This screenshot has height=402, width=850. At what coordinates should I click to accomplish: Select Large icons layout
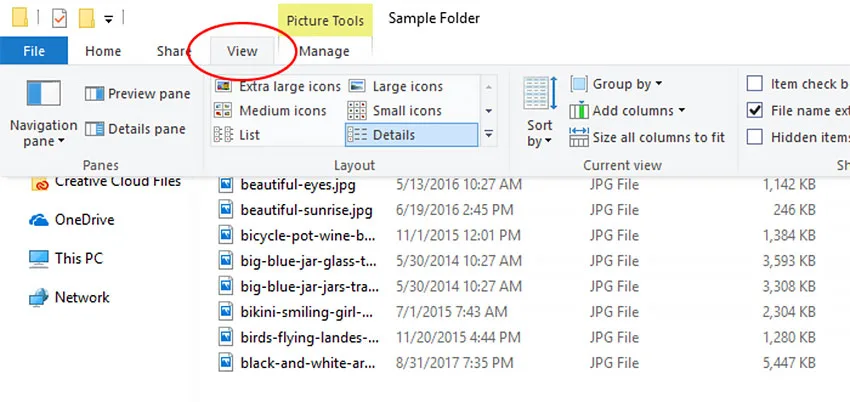click(396, 86)
